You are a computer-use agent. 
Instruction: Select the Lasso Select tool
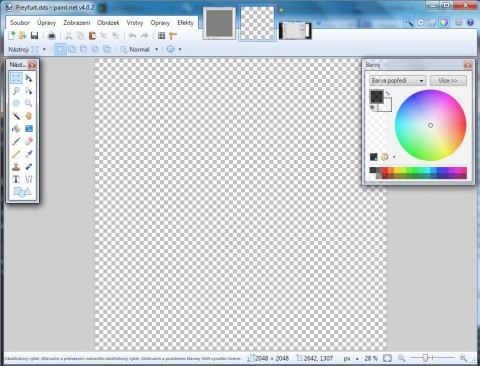click(16, 90)
